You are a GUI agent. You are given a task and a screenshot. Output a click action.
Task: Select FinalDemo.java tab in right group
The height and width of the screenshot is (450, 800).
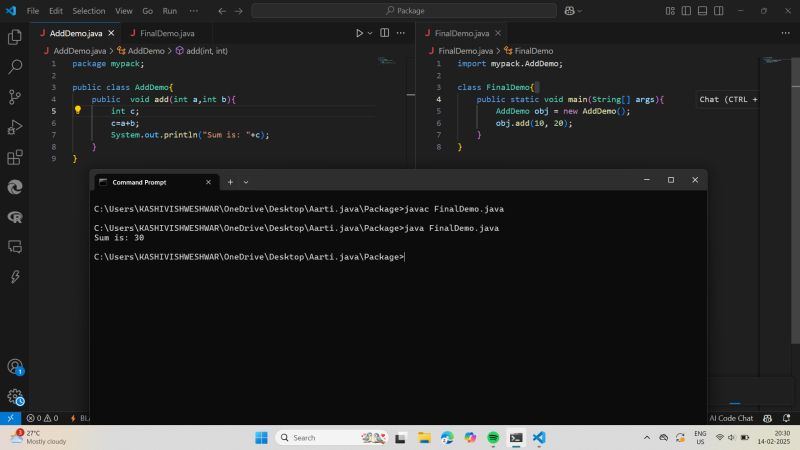[x=462, y=33]
